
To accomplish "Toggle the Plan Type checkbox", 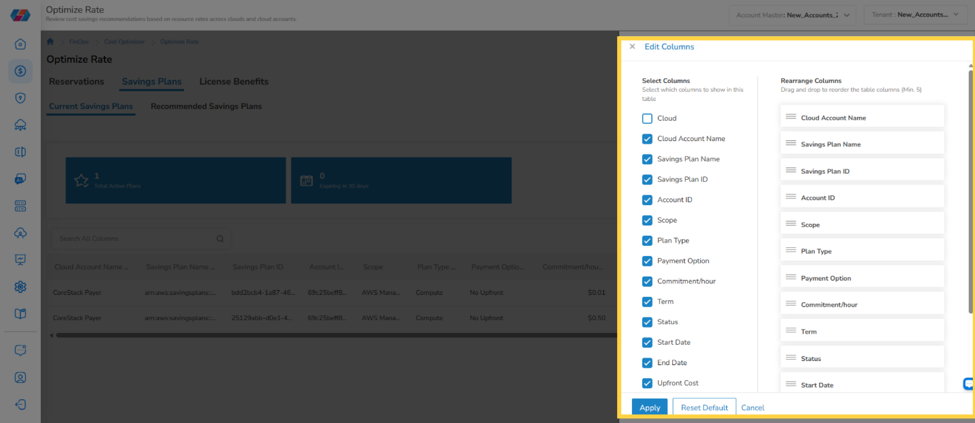I will (x=647, y=240).
